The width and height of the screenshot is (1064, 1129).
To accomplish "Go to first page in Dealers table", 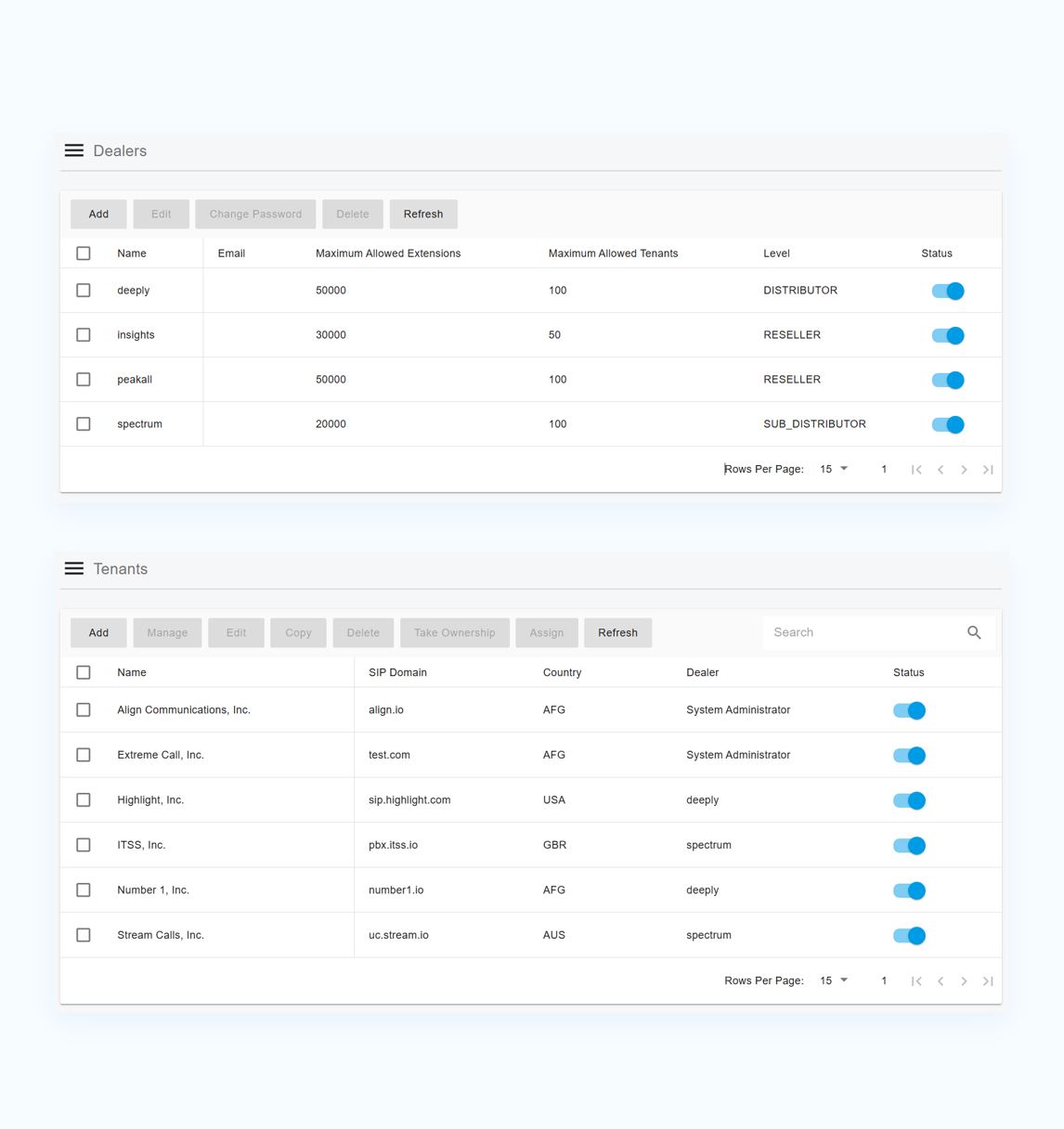I will pos(916,470).
